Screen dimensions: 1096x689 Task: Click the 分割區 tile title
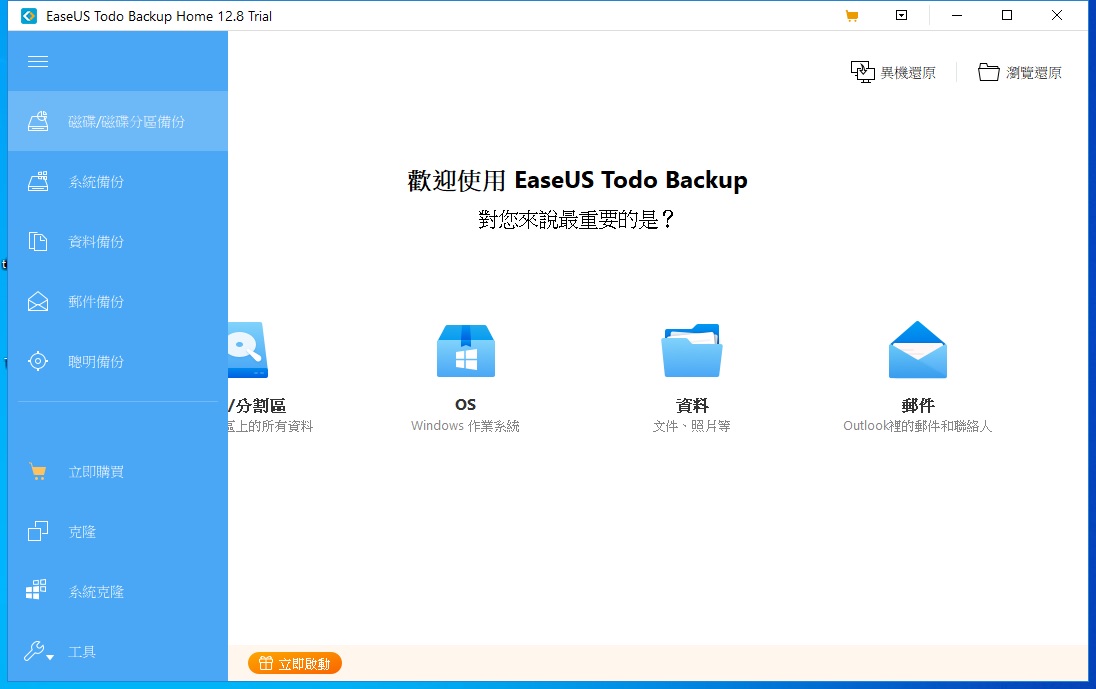click(x=257, y=406)
